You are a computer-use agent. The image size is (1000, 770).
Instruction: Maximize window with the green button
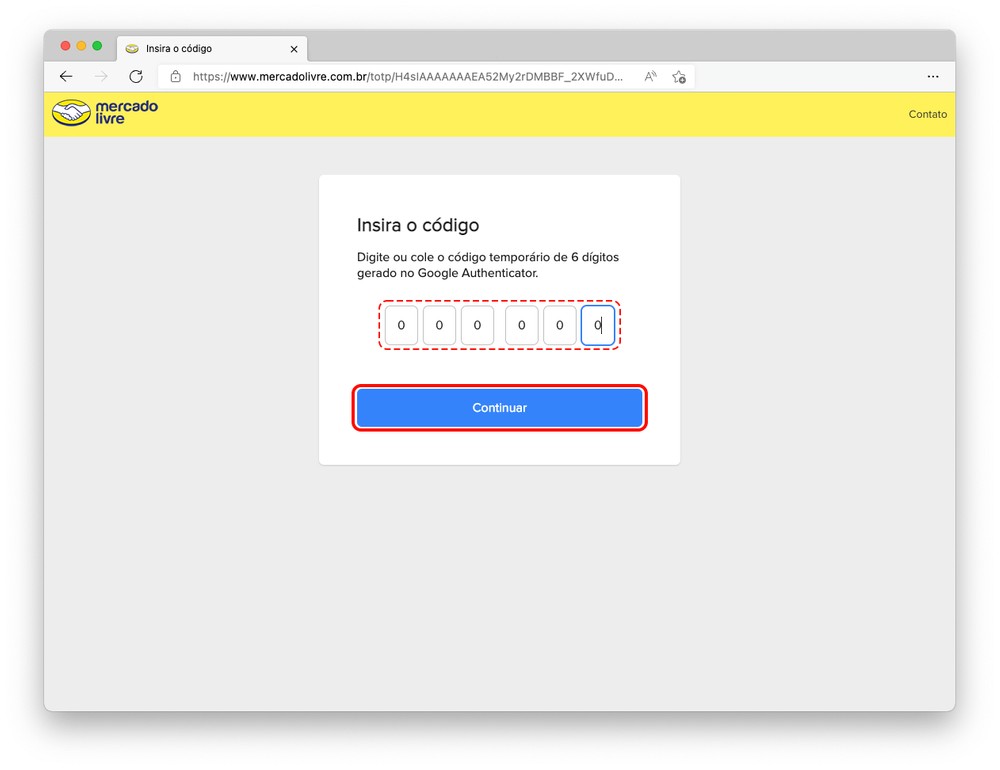click(x=97, y=46)
